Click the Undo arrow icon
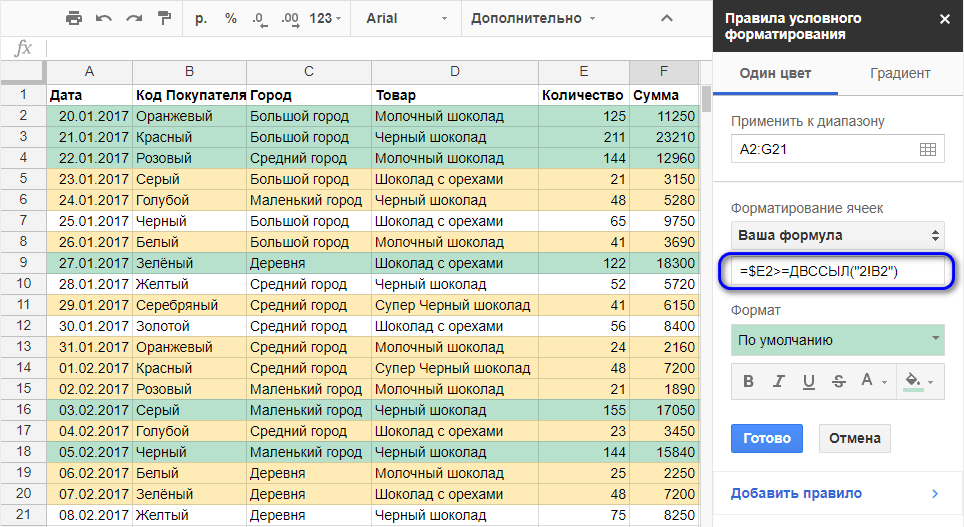Screen dimensions: 964x527 tap(104, 19)
